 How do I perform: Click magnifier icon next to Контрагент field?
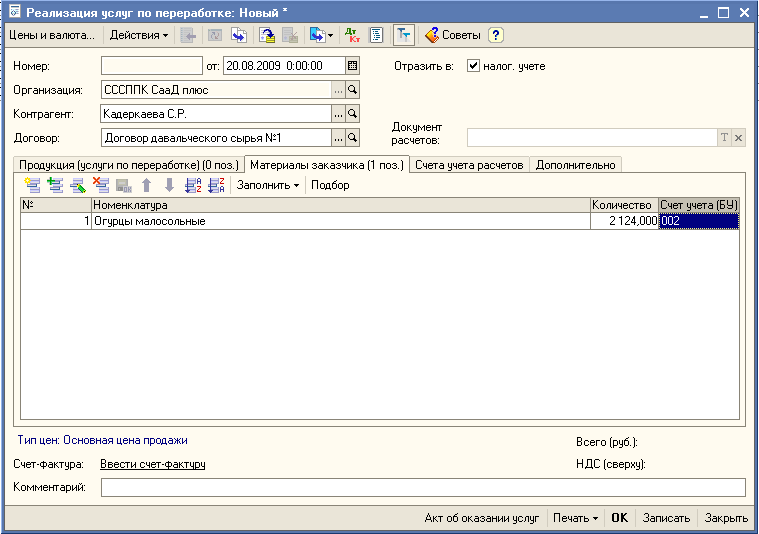tap(352, 114)
